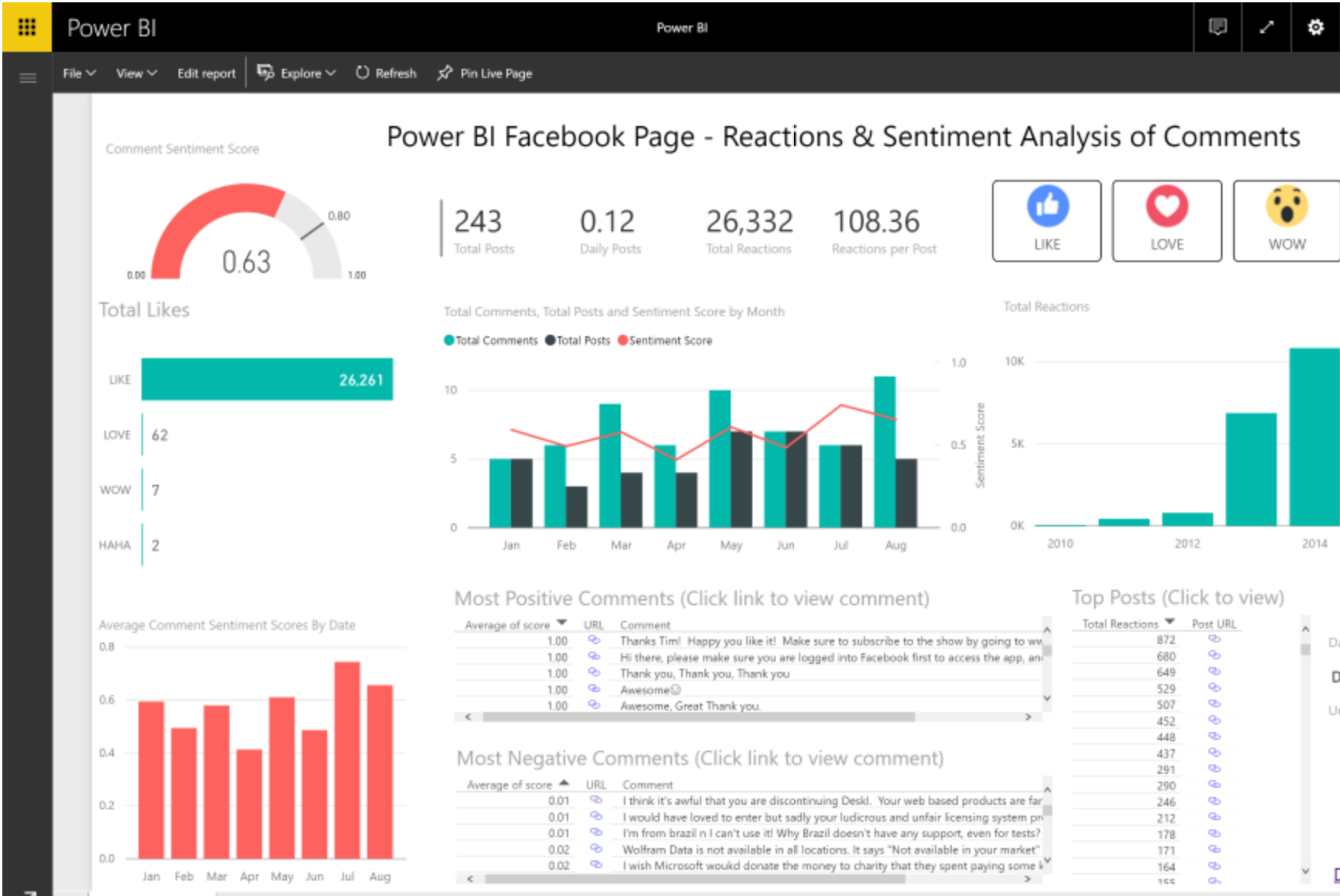Select the WOW reaction tile
The width and height of the screenshot is (1340, 896).
tap(1287, 221)
